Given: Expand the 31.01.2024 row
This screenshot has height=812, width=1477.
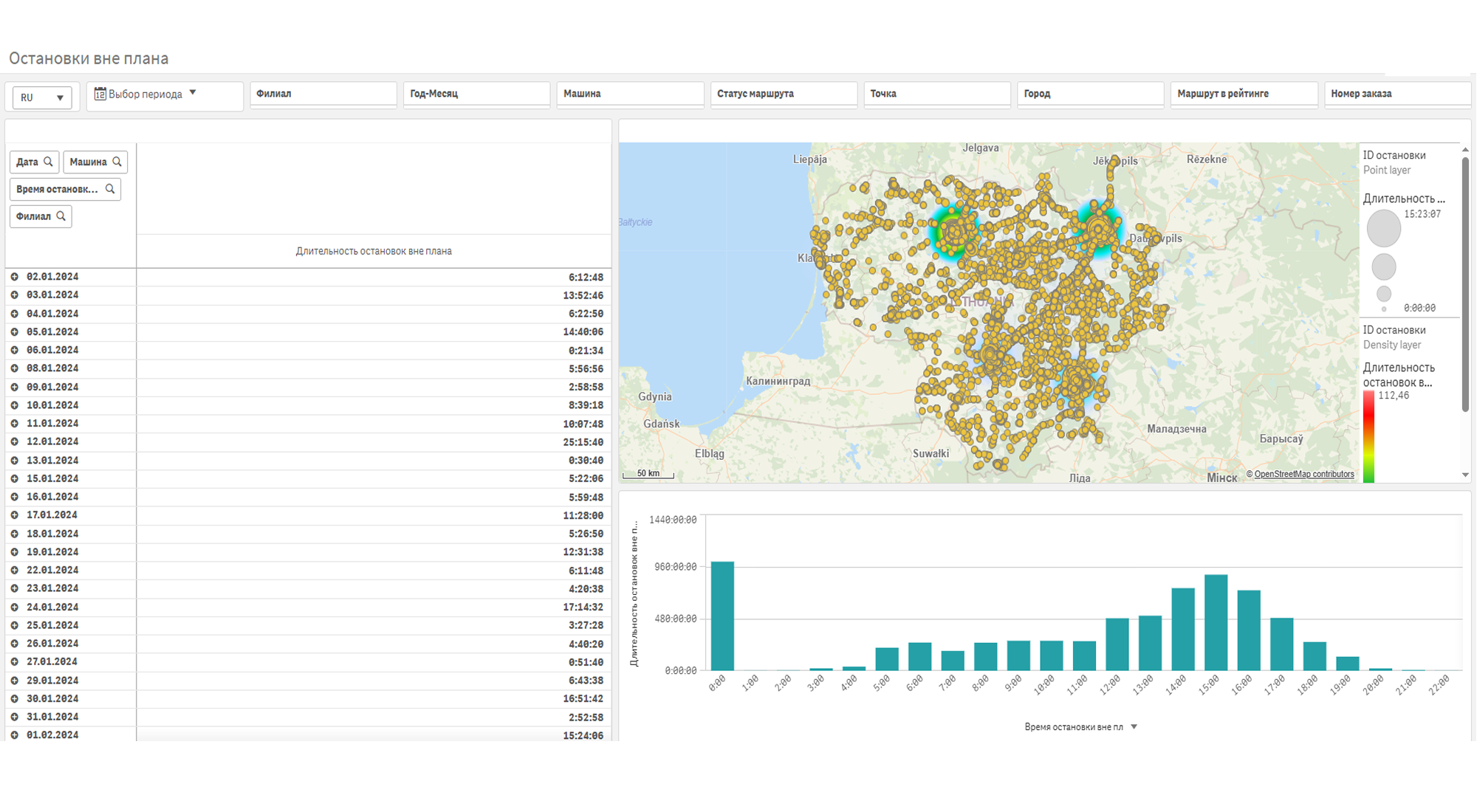Looking at the screenshot, I should 14,717.
